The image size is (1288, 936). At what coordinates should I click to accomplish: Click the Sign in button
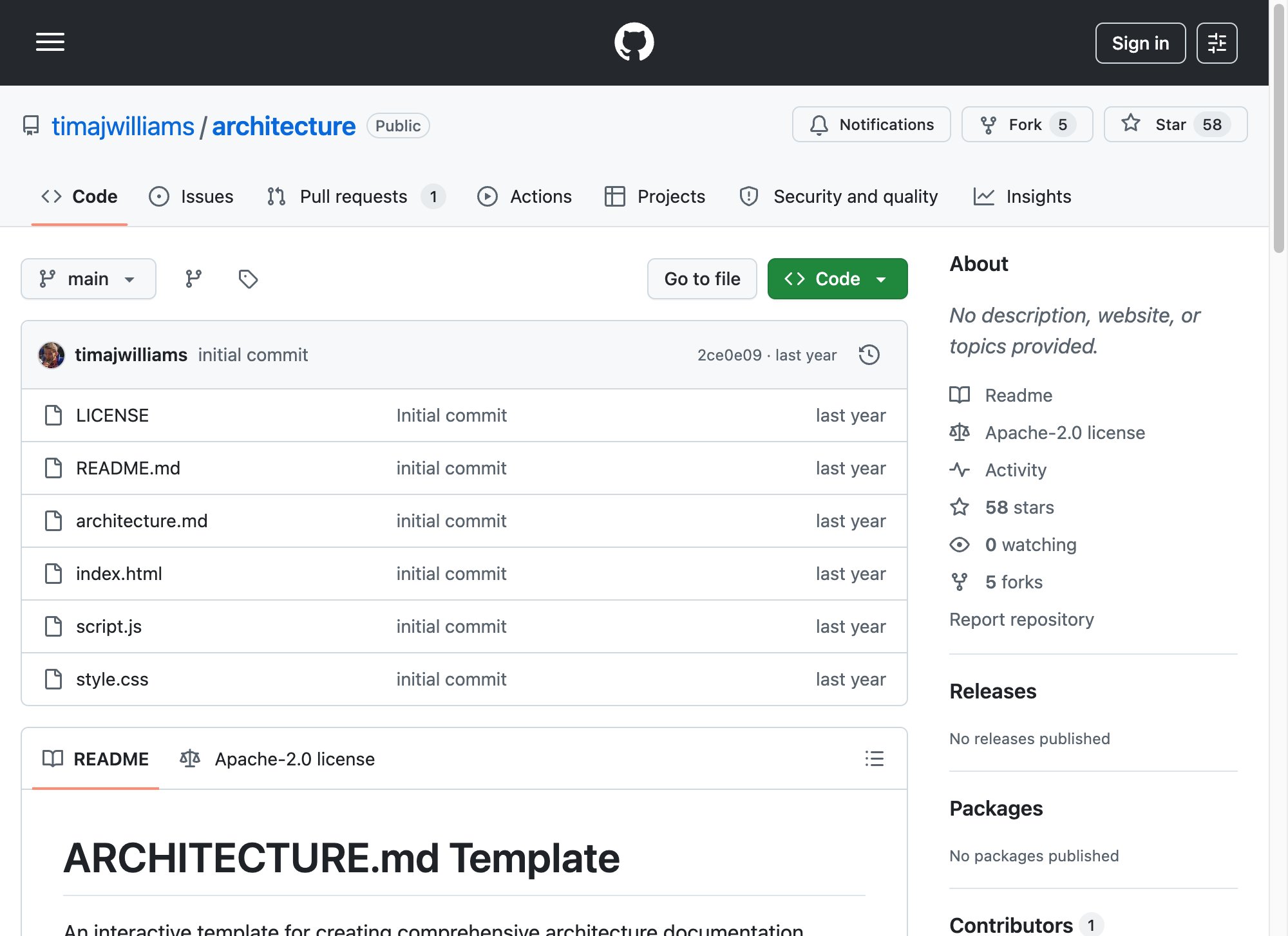1140,43
